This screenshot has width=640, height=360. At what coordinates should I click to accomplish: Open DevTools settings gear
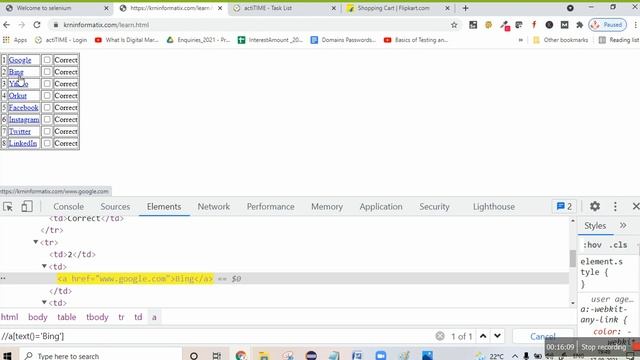pyautogui.click(x=595, y=207)
